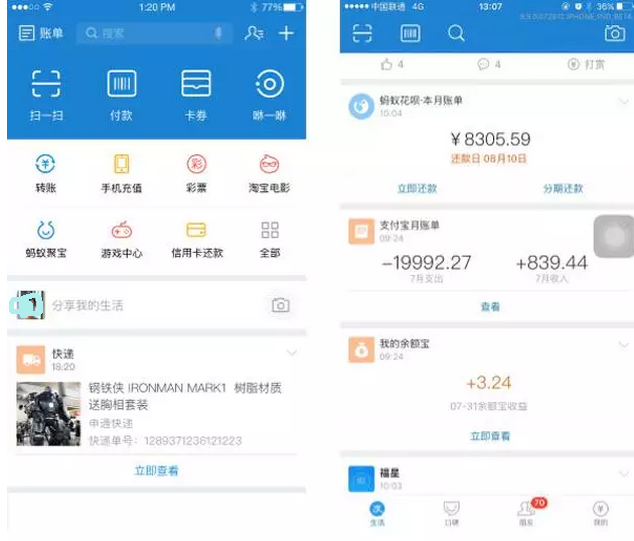Open the chevron on 我的余额宝 card

pos(623,345)
